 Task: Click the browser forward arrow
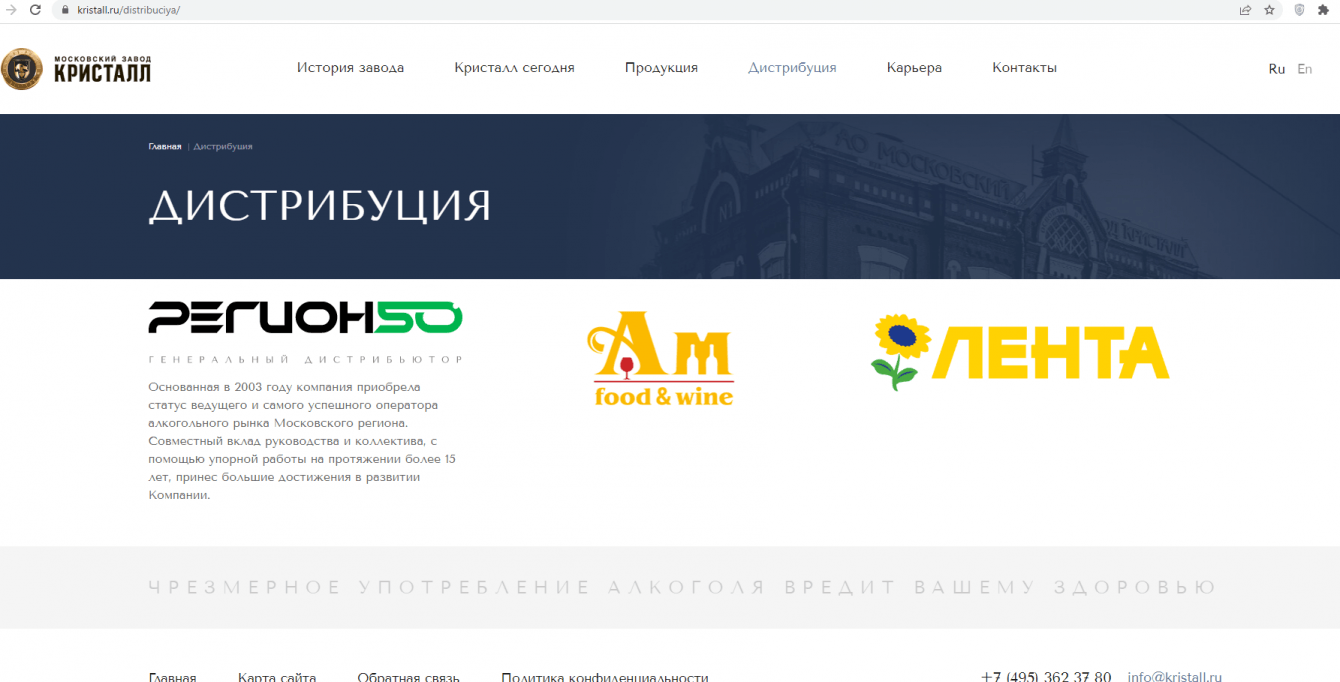[x=11, y=10]
